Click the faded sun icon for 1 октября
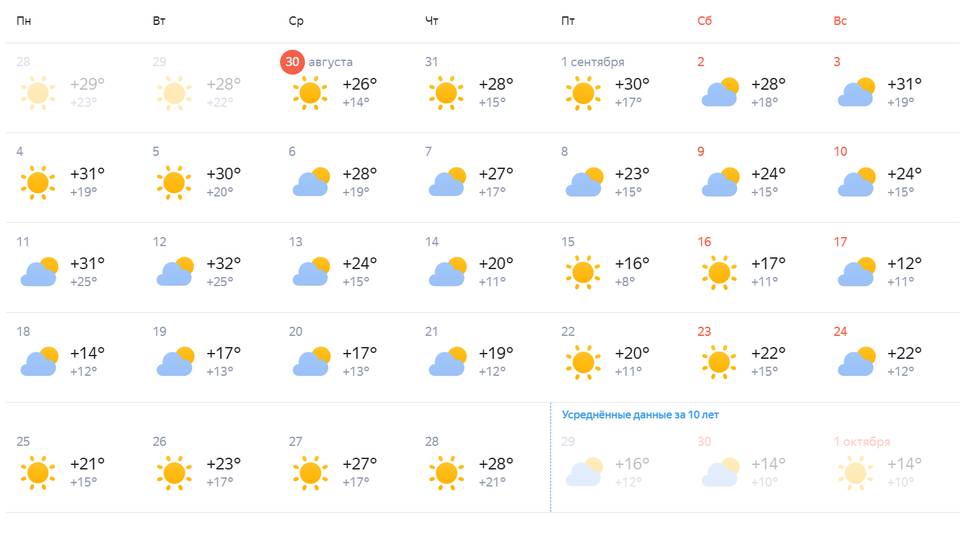This screenshot has height=533, width=960. pos(854,472)
